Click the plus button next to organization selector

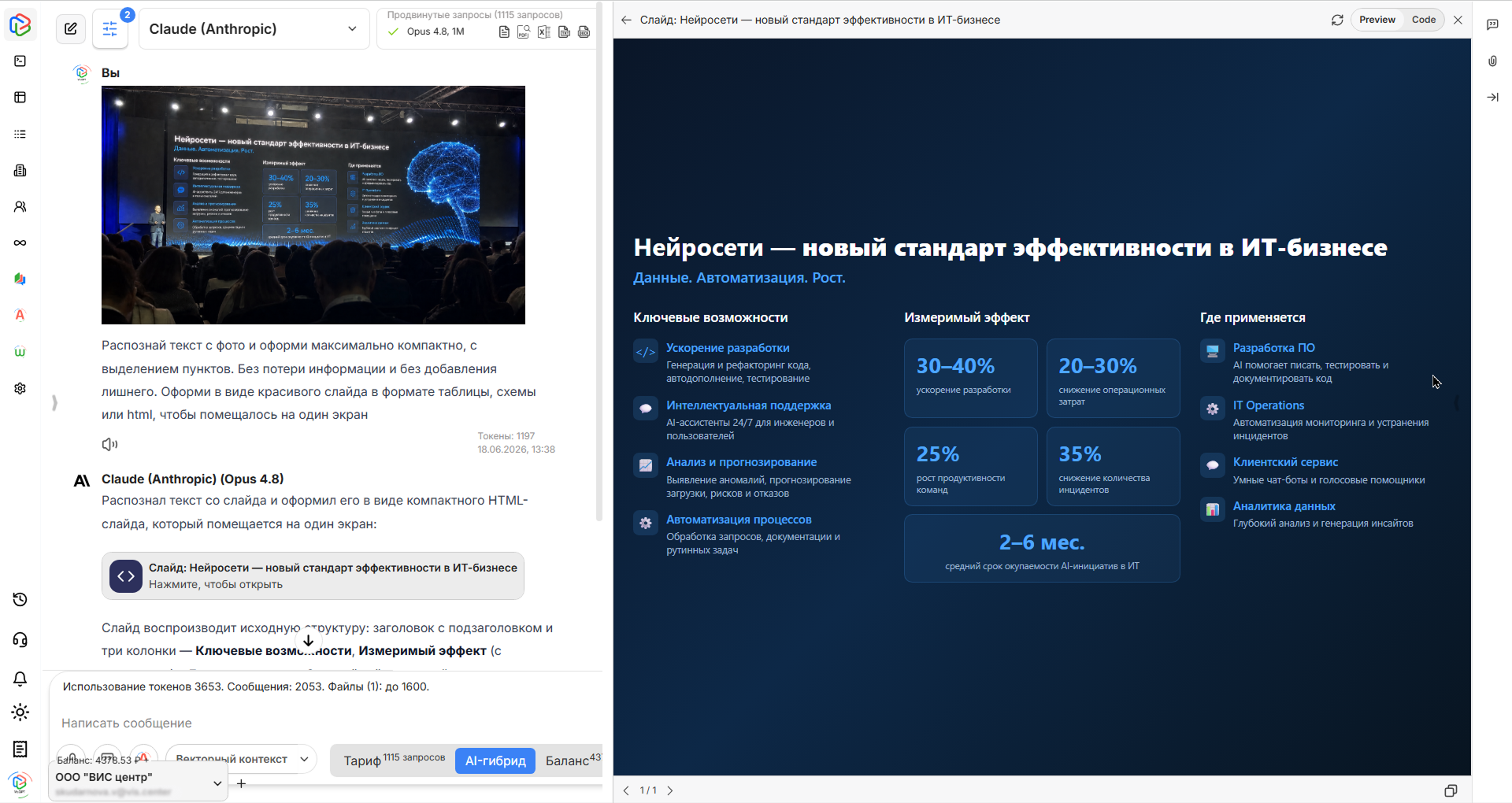tap(241, 783)
